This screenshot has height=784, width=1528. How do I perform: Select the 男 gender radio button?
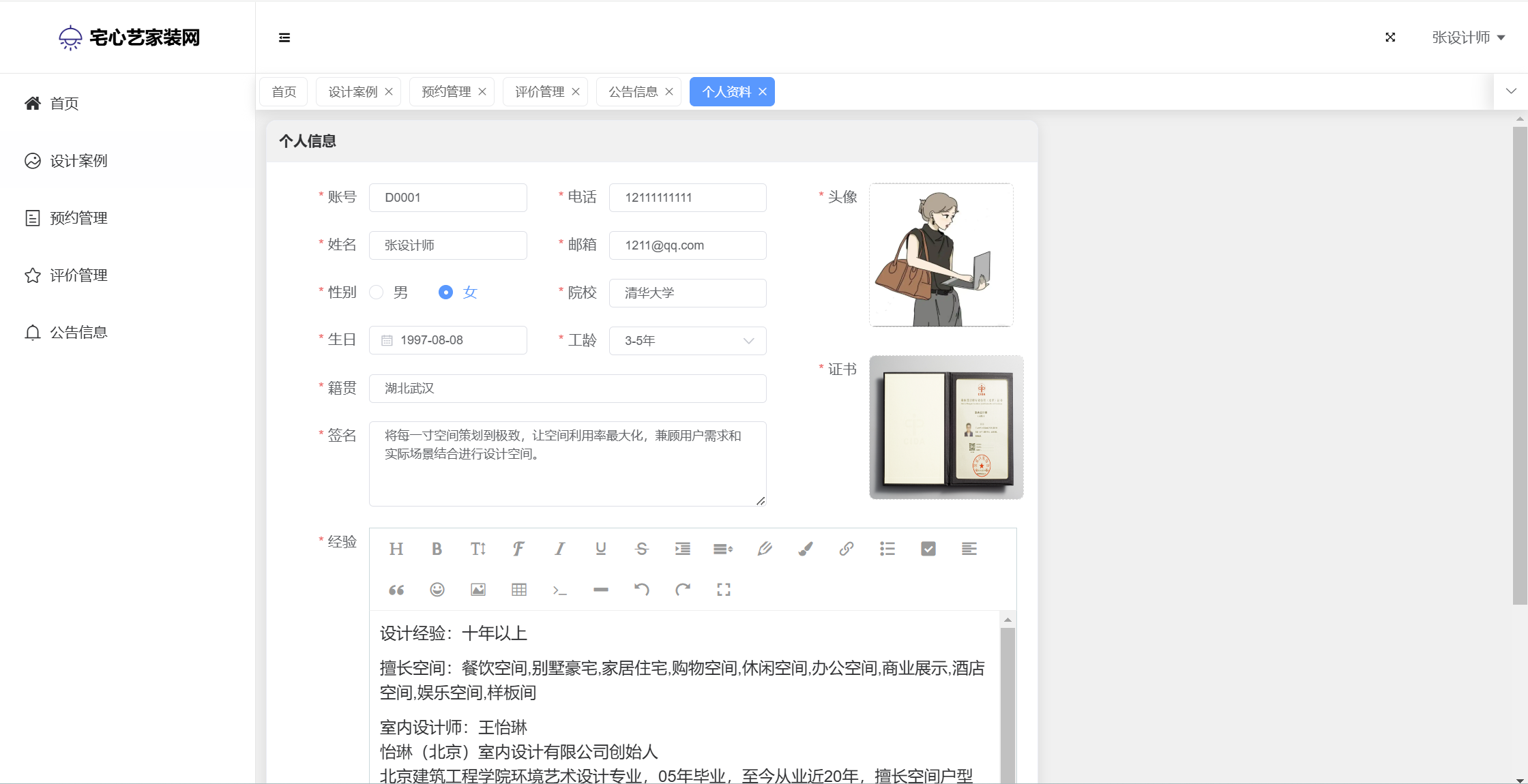pyautogui.click(x=377, y=292)
